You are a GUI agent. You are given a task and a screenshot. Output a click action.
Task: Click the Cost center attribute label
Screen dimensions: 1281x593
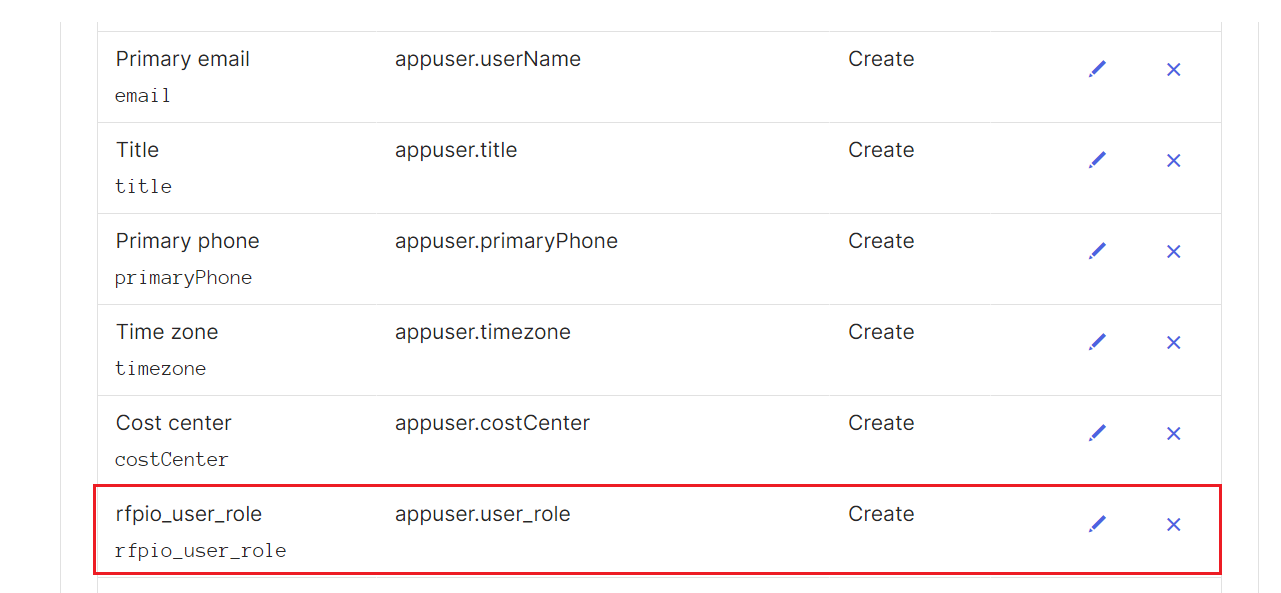coord(174,423)
